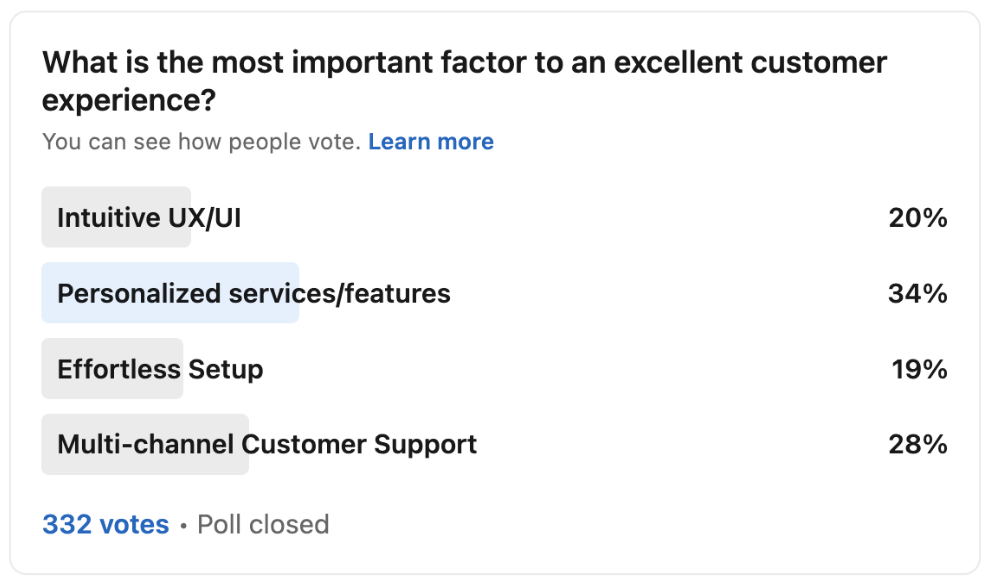988x584 pixels.
Task: View the 332 votes voter list
Action: [x=106, y=524]
